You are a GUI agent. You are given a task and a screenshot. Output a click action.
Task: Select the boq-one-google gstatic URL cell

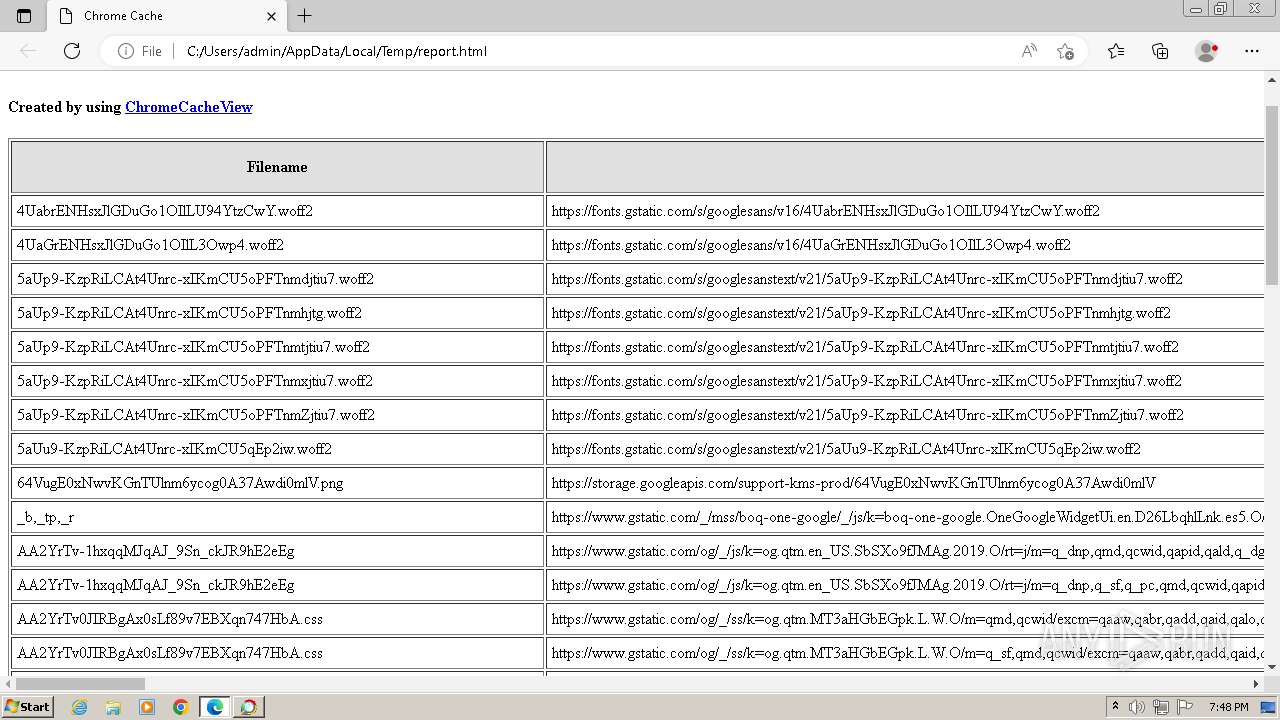coord(905,517)
